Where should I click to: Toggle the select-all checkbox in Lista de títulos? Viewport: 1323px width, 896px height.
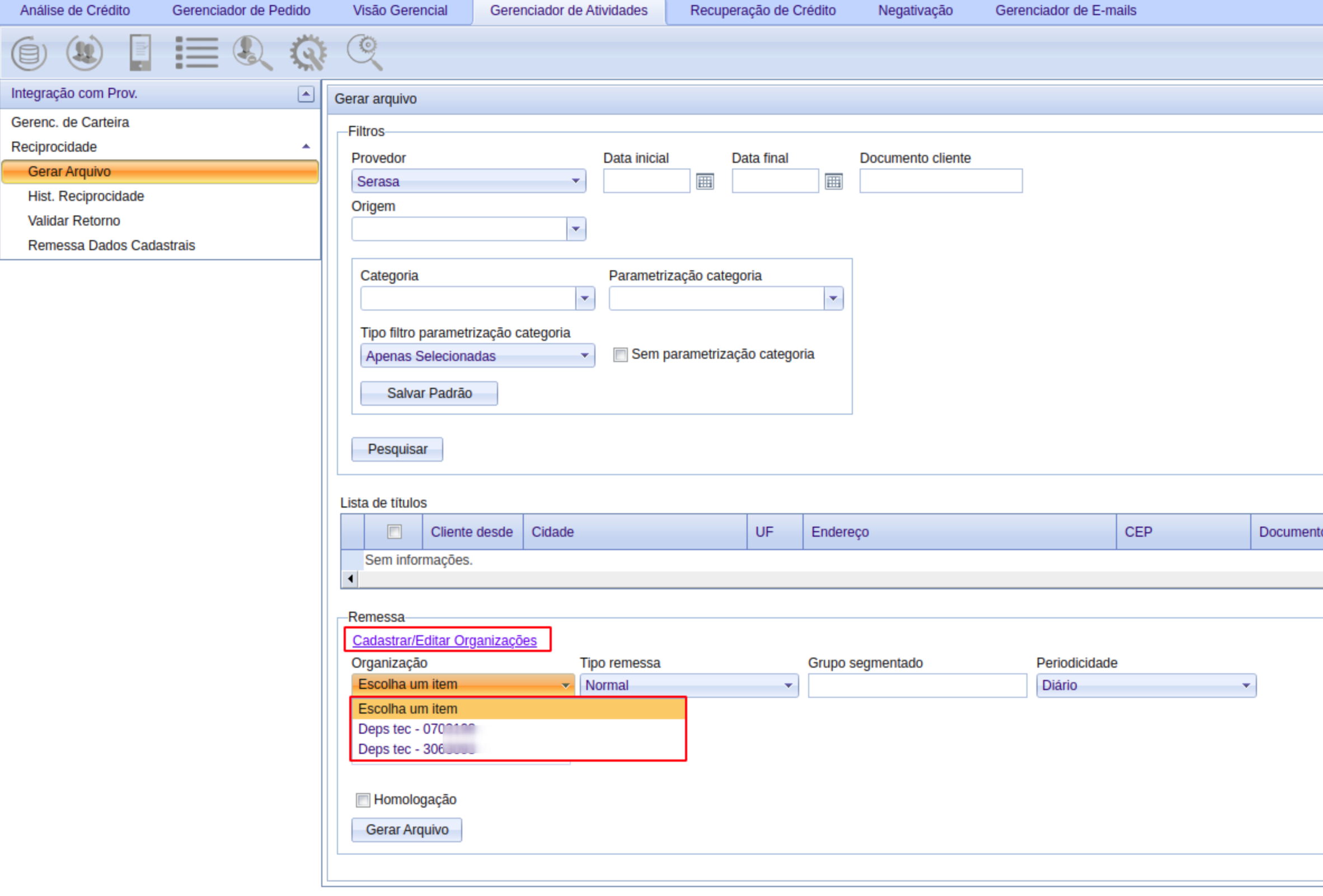pos(394,532)
